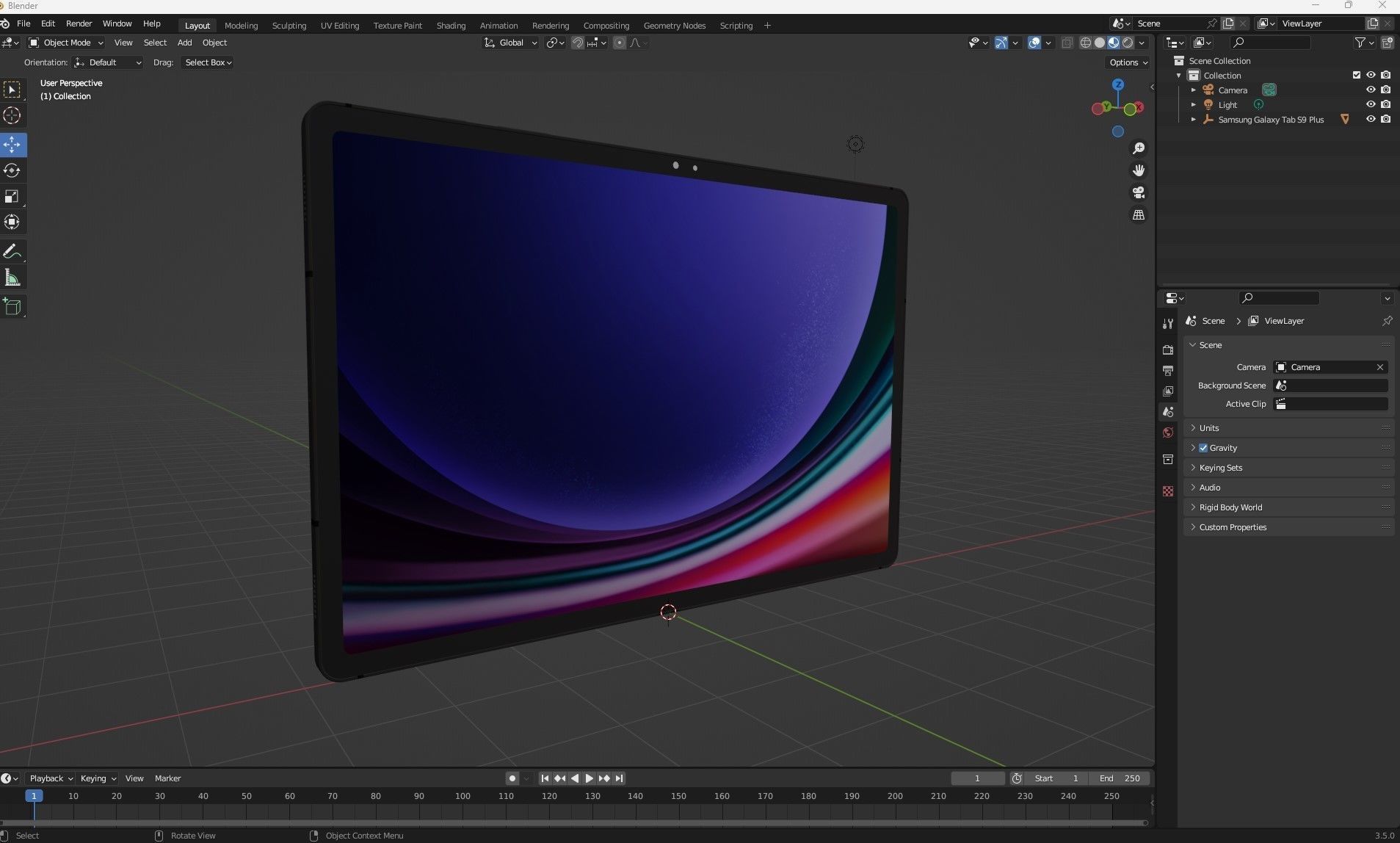Screen dimensions: 1400x843
Task: Clear the scene Camera field
Action: click(x=1379, y=367)
